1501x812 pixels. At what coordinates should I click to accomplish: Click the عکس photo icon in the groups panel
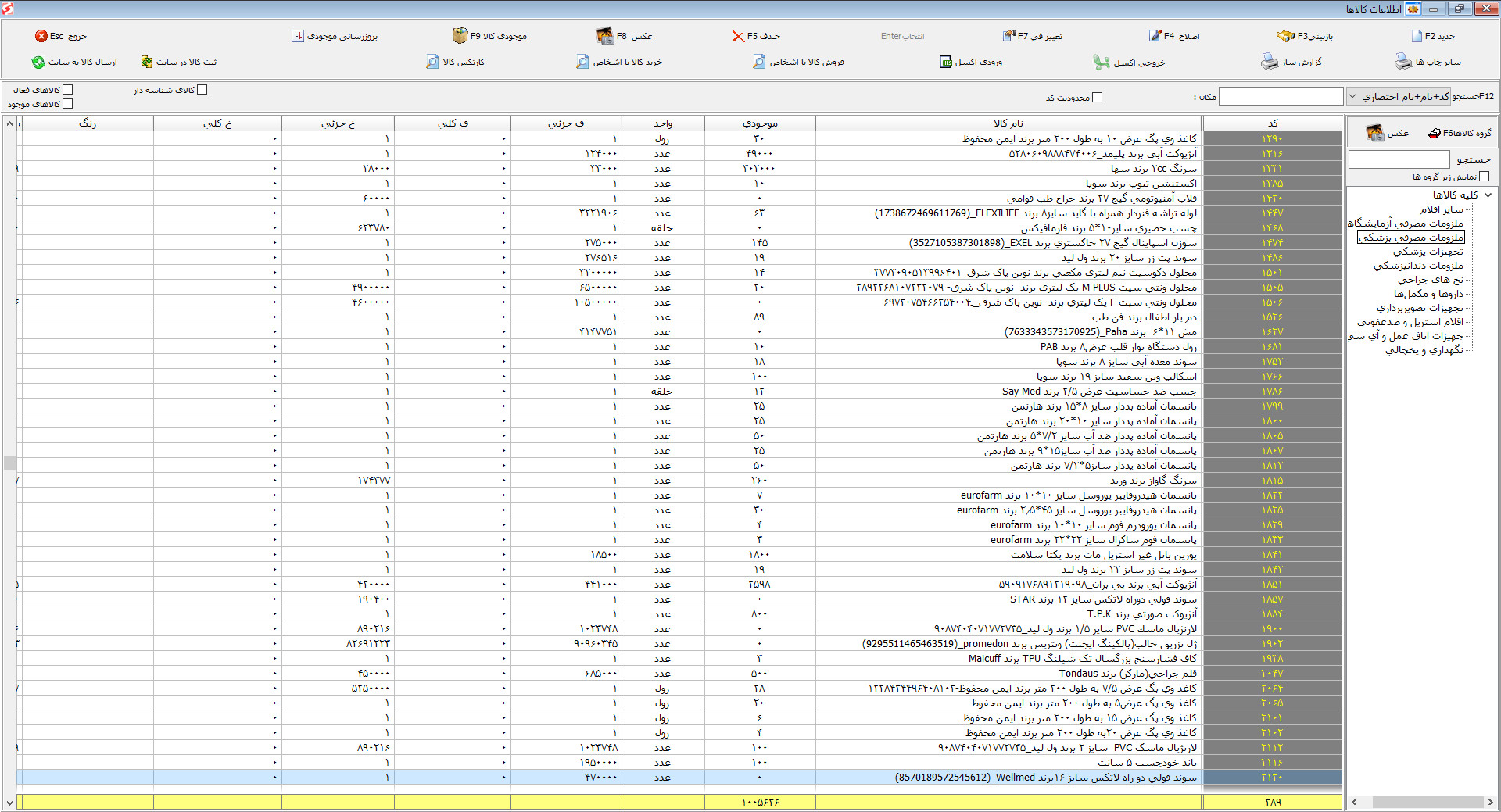1375,133
